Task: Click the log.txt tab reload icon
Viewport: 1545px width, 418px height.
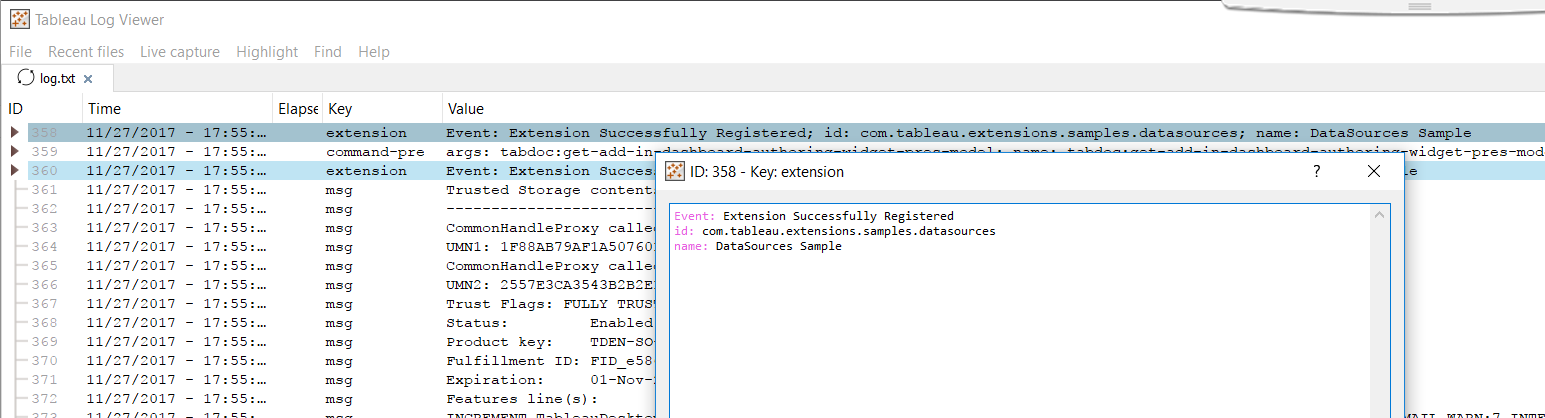Action: click(27, 78)
